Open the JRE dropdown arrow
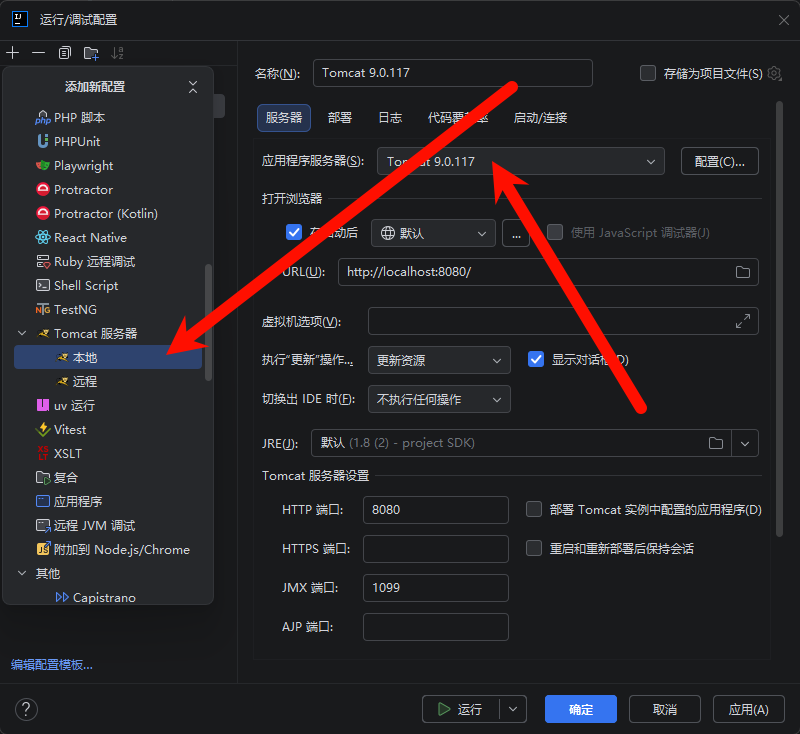 (745, 443)
